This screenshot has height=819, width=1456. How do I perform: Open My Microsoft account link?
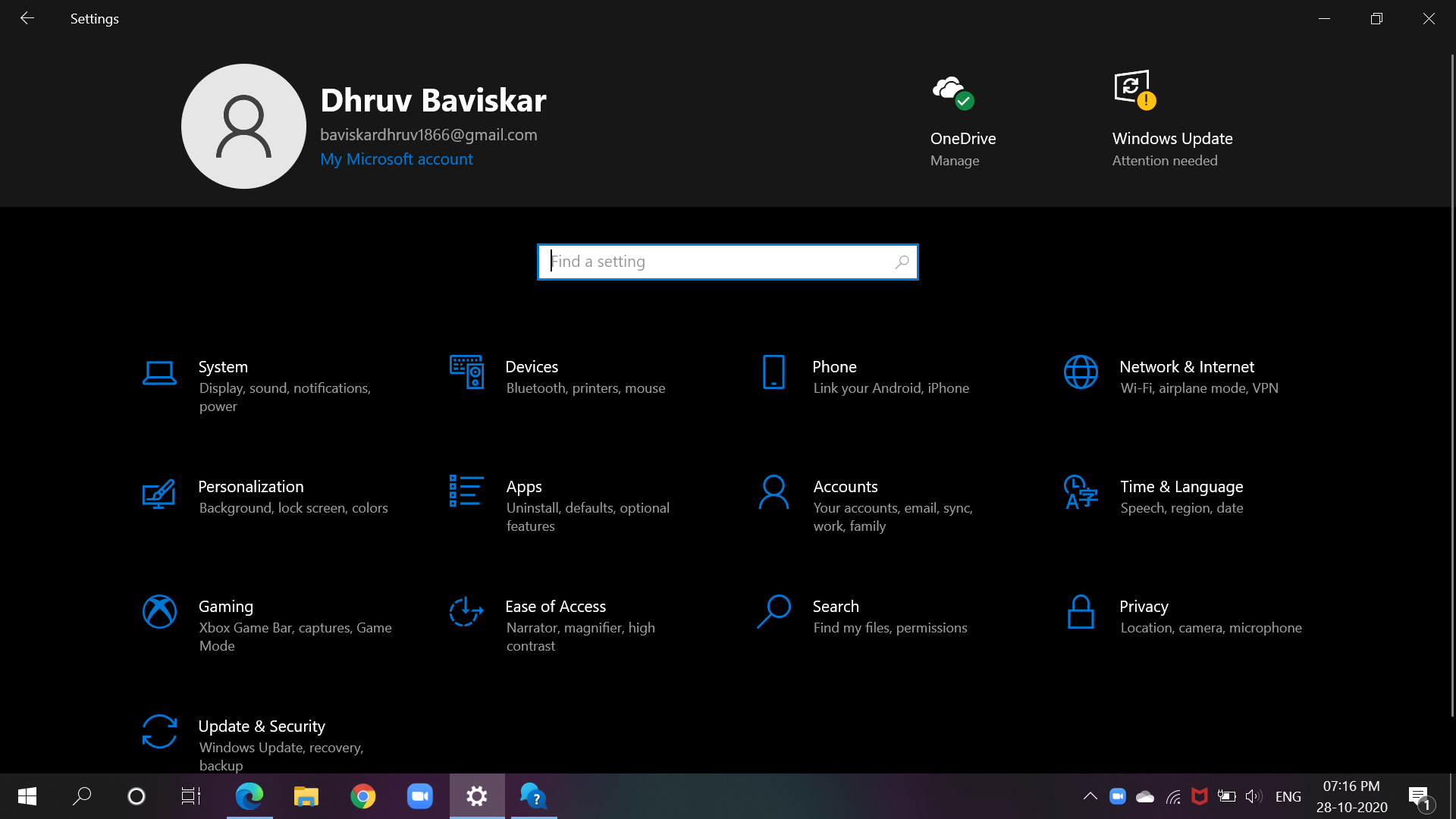click(x=396, y=158)
